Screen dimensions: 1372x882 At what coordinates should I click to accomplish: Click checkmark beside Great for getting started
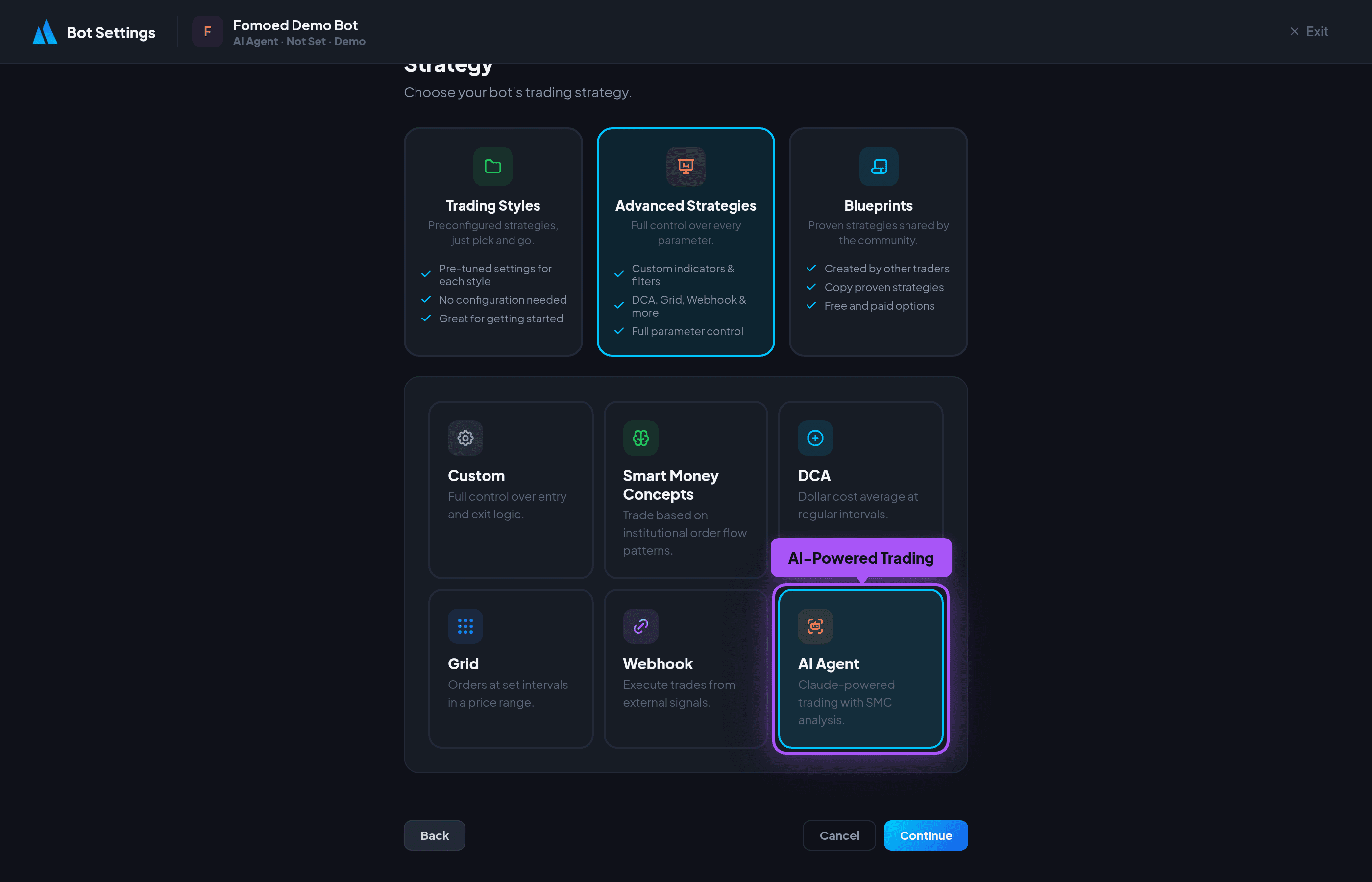tap(425, 318)
